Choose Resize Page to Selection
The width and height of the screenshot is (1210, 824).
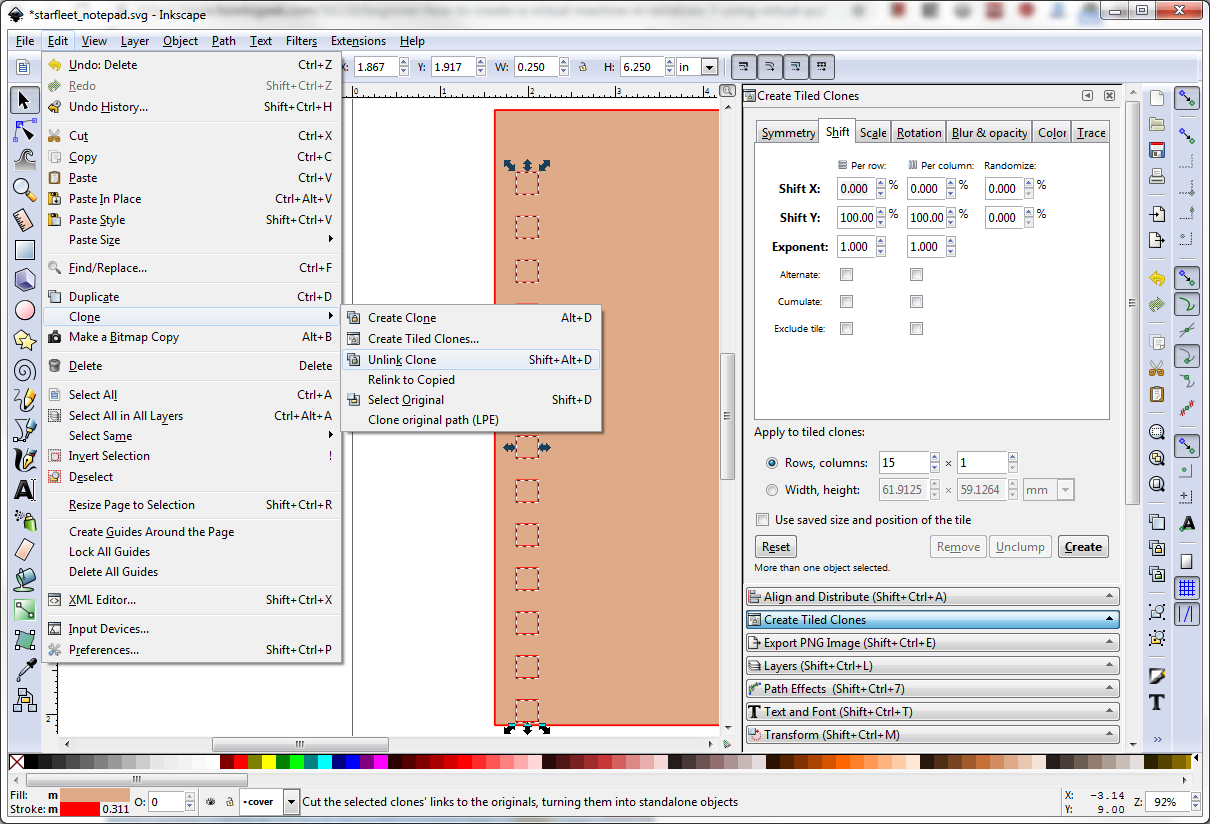pyautogui.click(x=191, y=505)
